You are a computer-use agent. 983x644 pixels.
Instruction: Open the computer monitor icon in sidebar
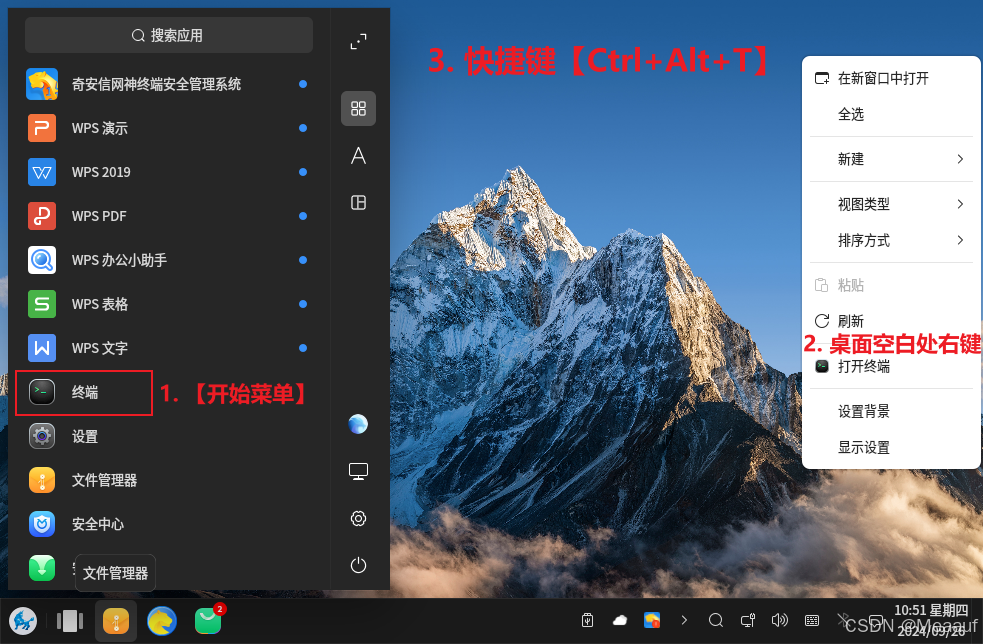click(x=359, y=472)
